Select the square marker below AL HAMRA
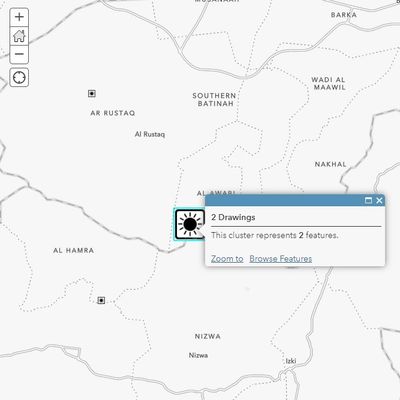This screenshot has width=400, height=400. (101, 300)
